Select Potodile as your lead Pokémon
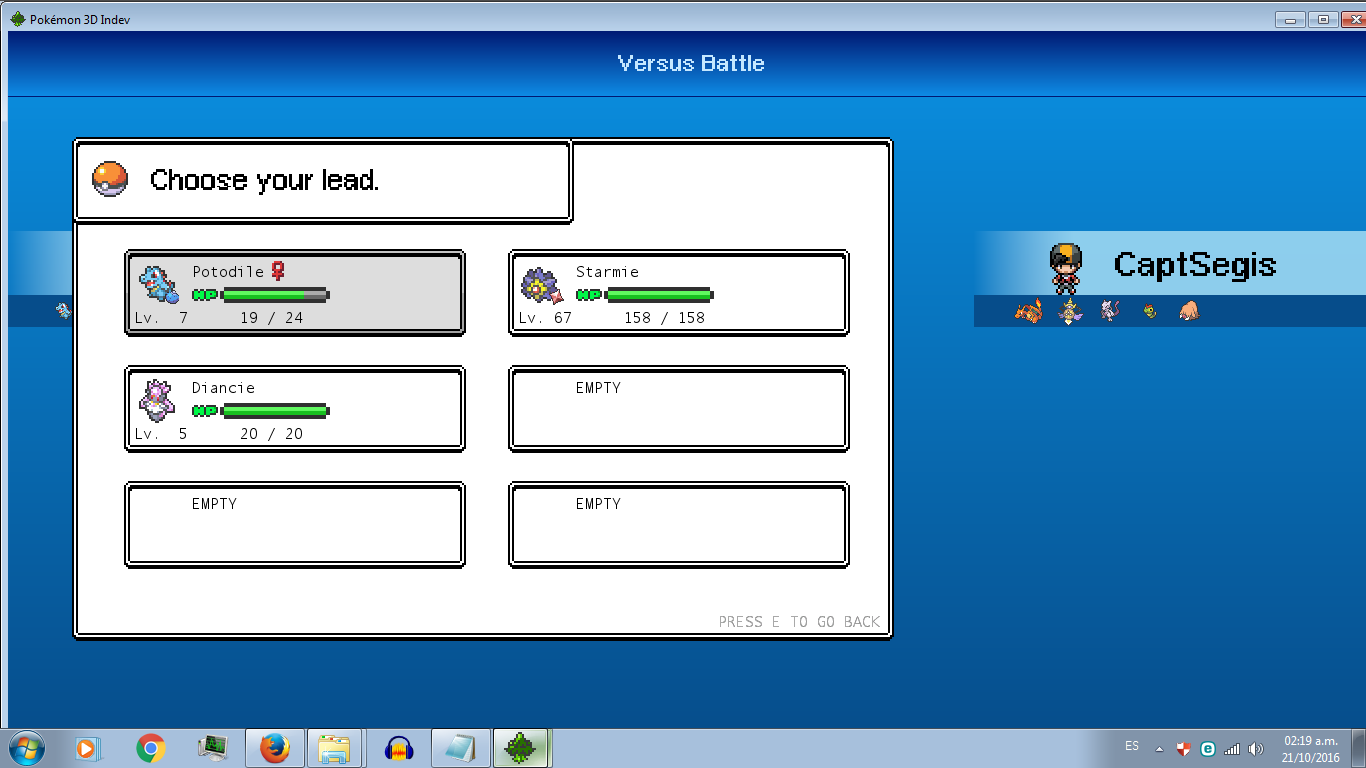Viewport: 1366px width, 768px height. 294,292
